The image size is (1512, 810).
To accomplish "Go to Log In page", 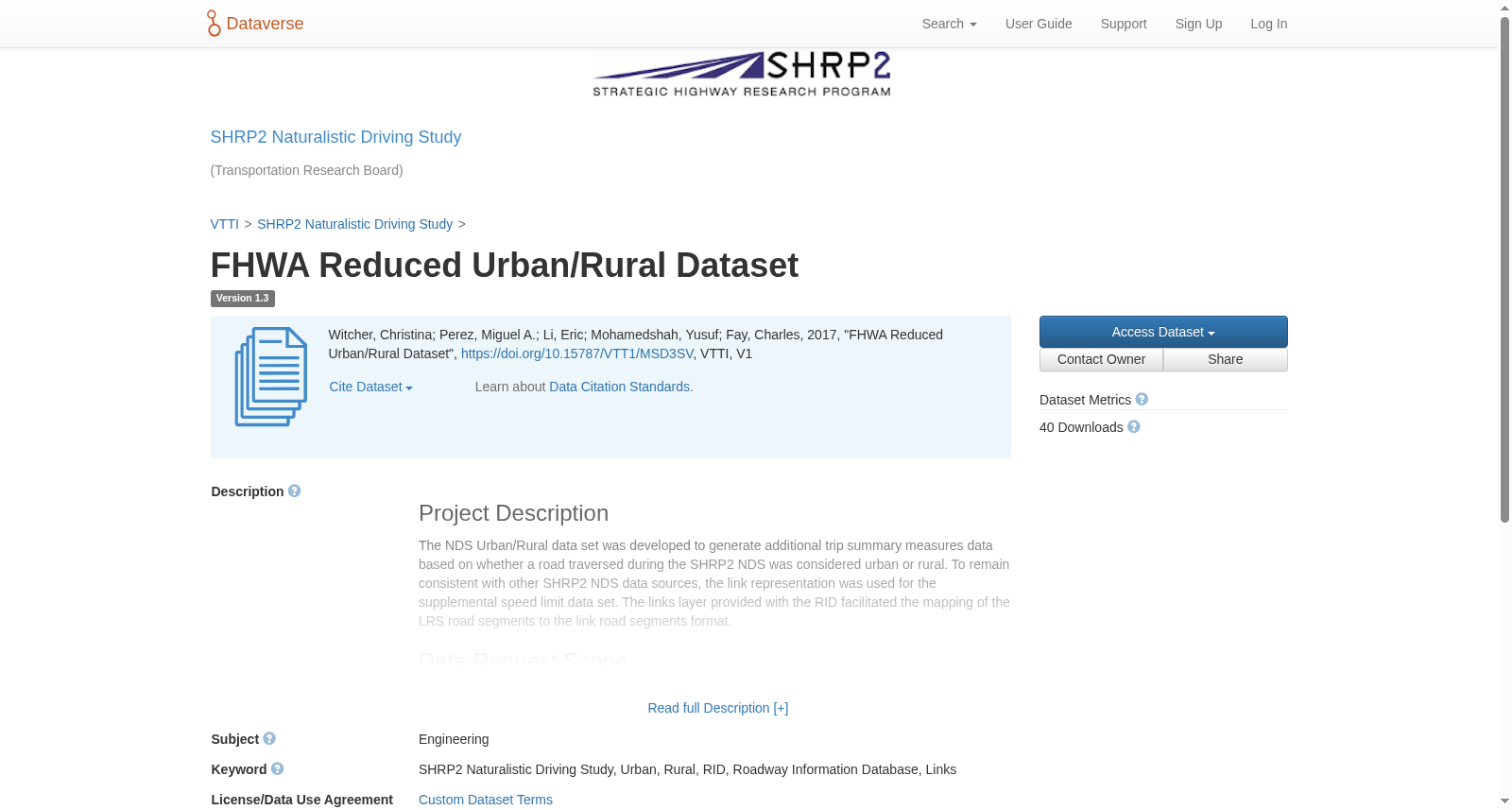I will click(1268, 24).
